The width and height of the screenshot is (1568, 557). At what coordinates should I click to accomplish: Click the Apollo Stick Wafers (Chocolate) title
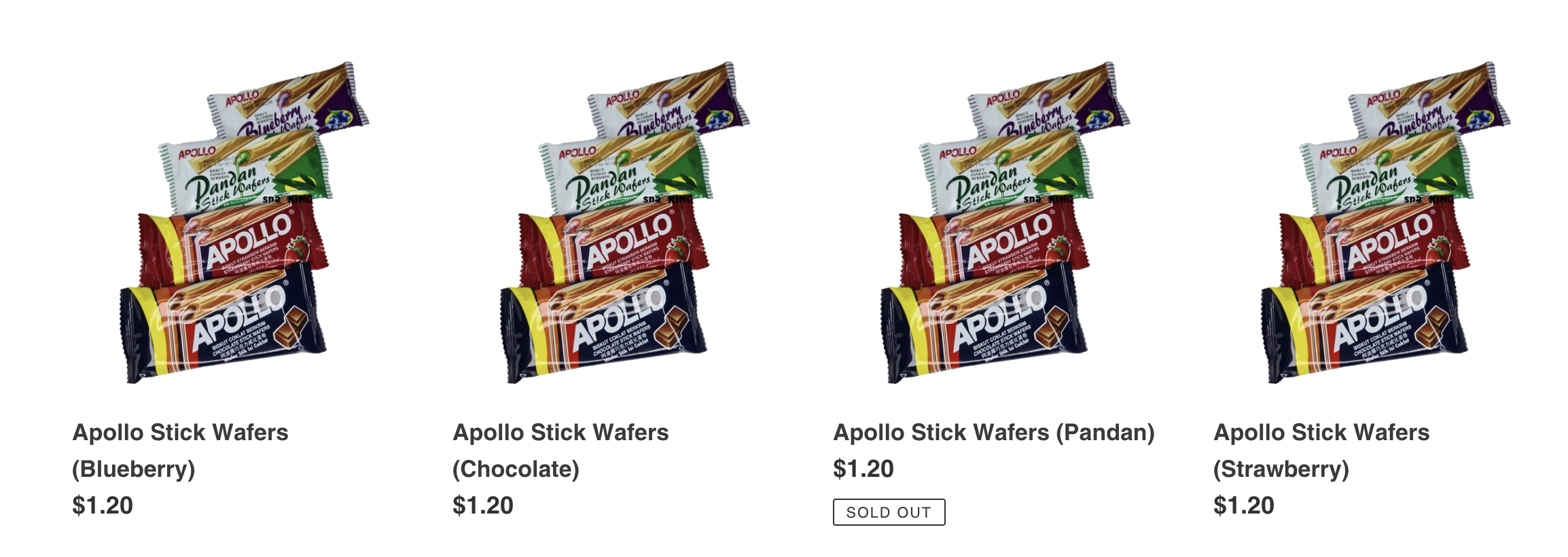(561, 450)
